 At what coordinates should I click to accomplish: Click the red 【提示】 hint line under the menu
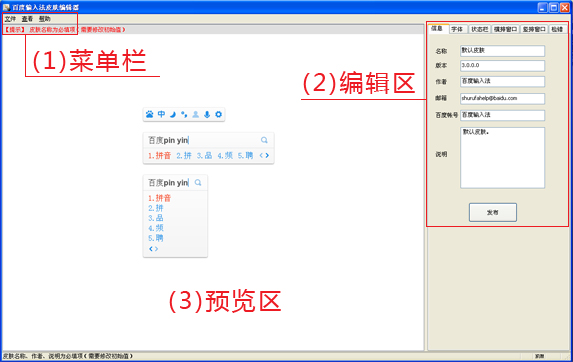coord(65,30)
